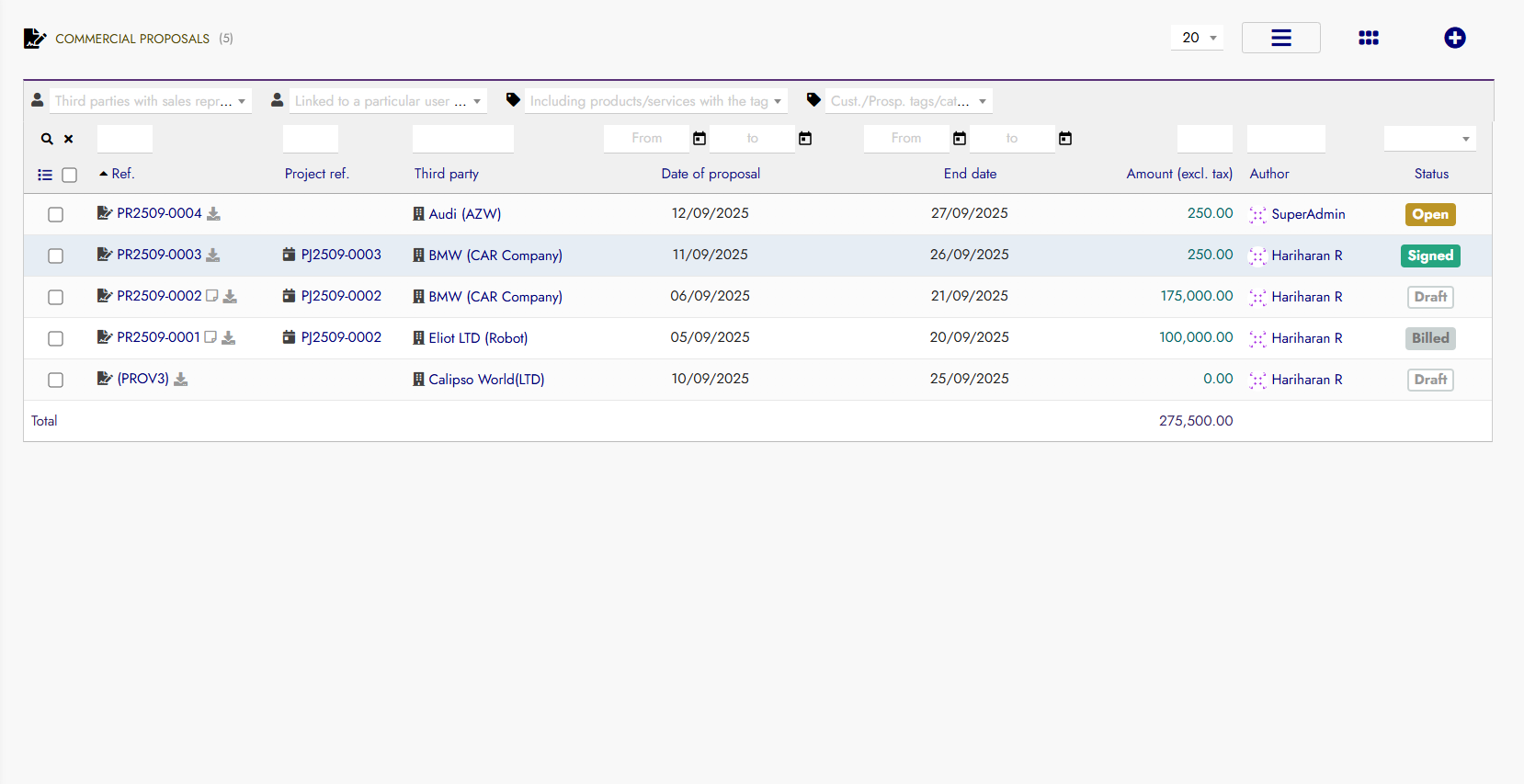Sort by Amount (excl. tax) column
The image size is (1524, 784).
tap(1178, 174)
